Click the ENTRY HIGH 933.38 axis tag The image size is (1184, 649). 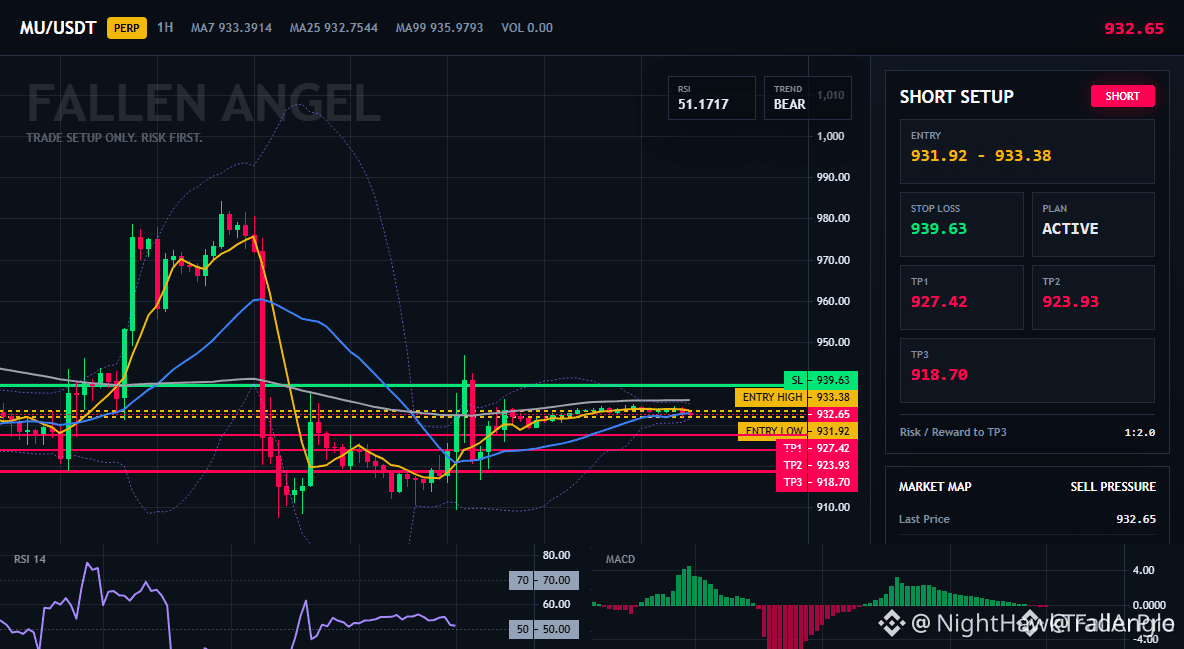(797, 397)
